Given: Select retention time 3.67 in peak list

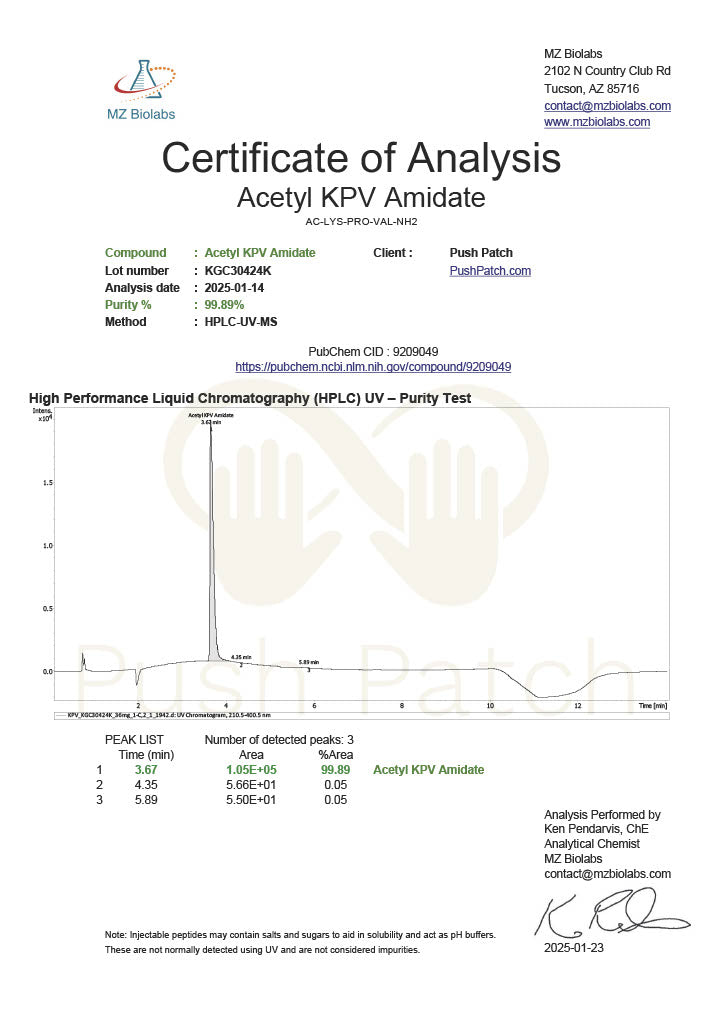Looking at the screenshot, I should (146, 770).
